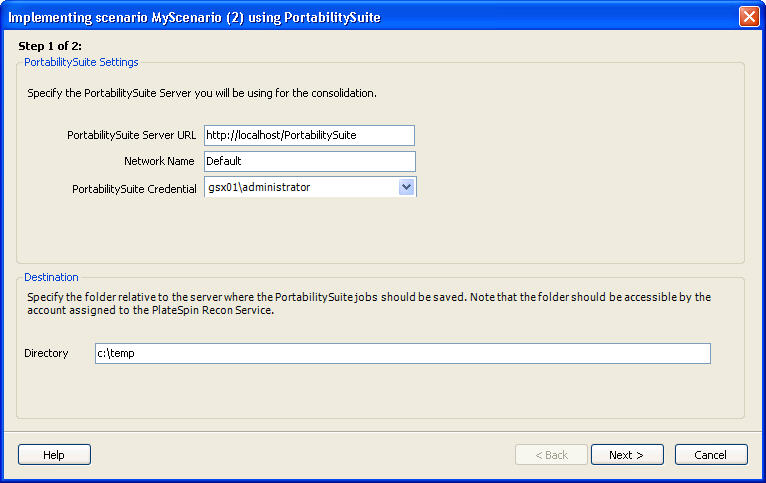Close the Implementing scenario dialog window
This screenshot has width=766, height=483.
tap(748, 17)
